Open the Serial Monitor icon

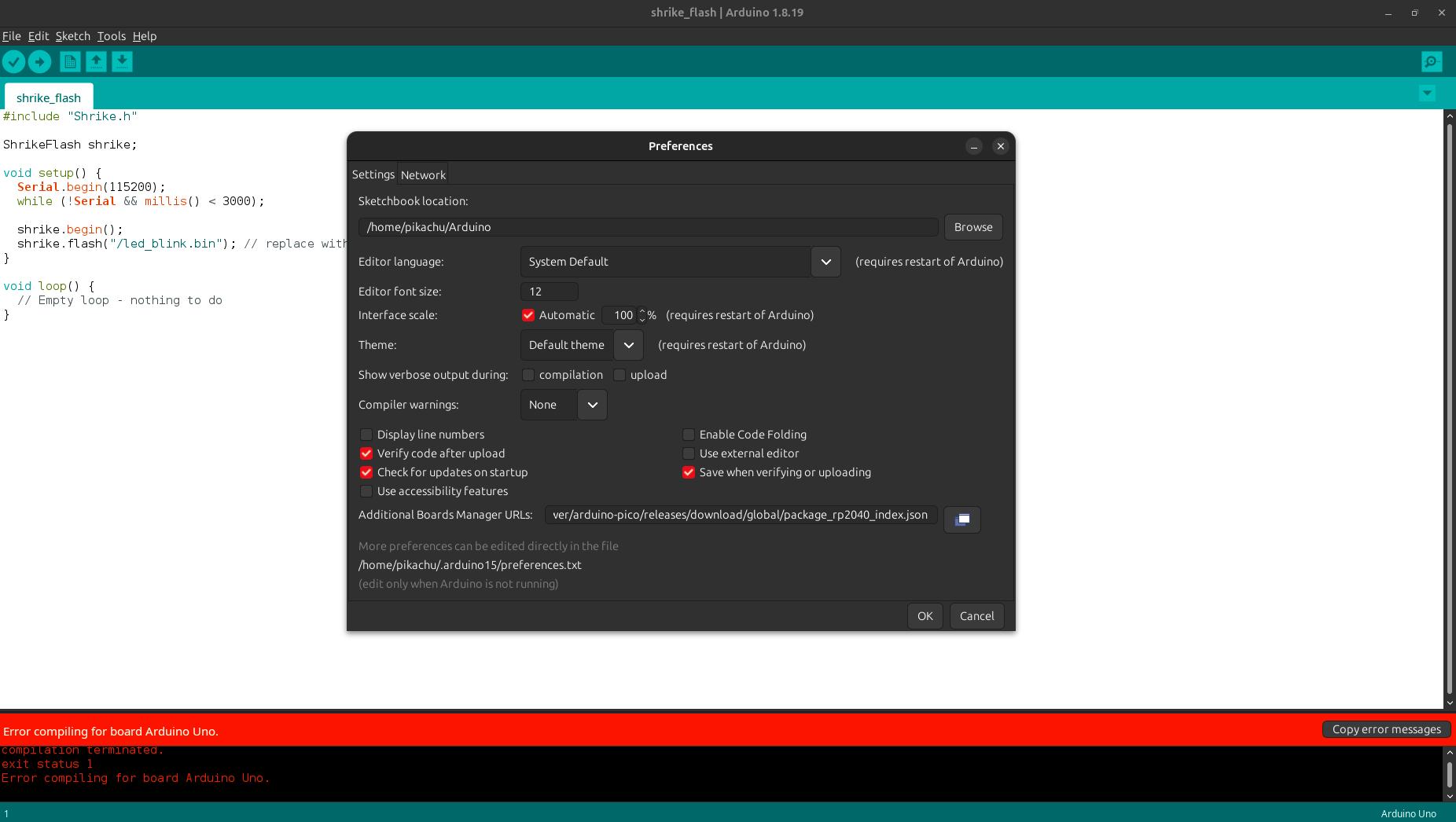coord(1432,61)
